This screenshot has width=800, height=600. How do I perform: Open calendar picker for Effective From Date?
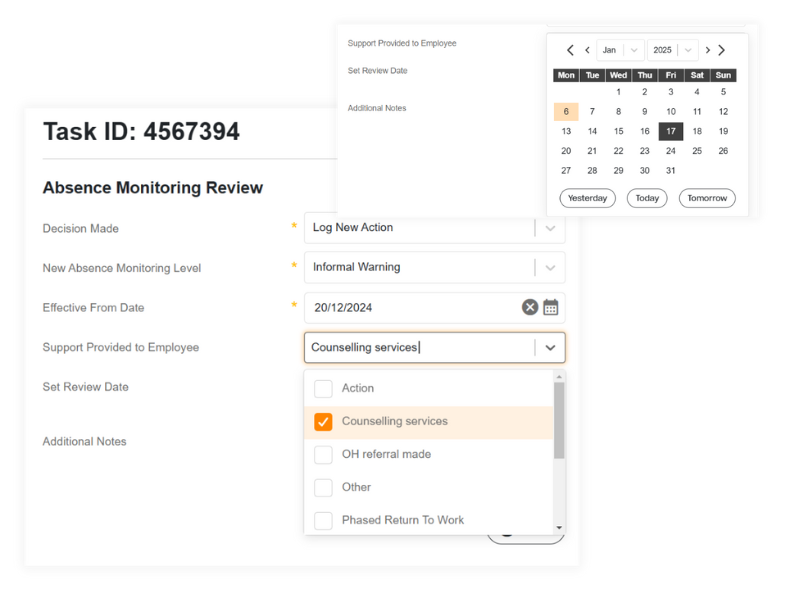tap(551, 307)
